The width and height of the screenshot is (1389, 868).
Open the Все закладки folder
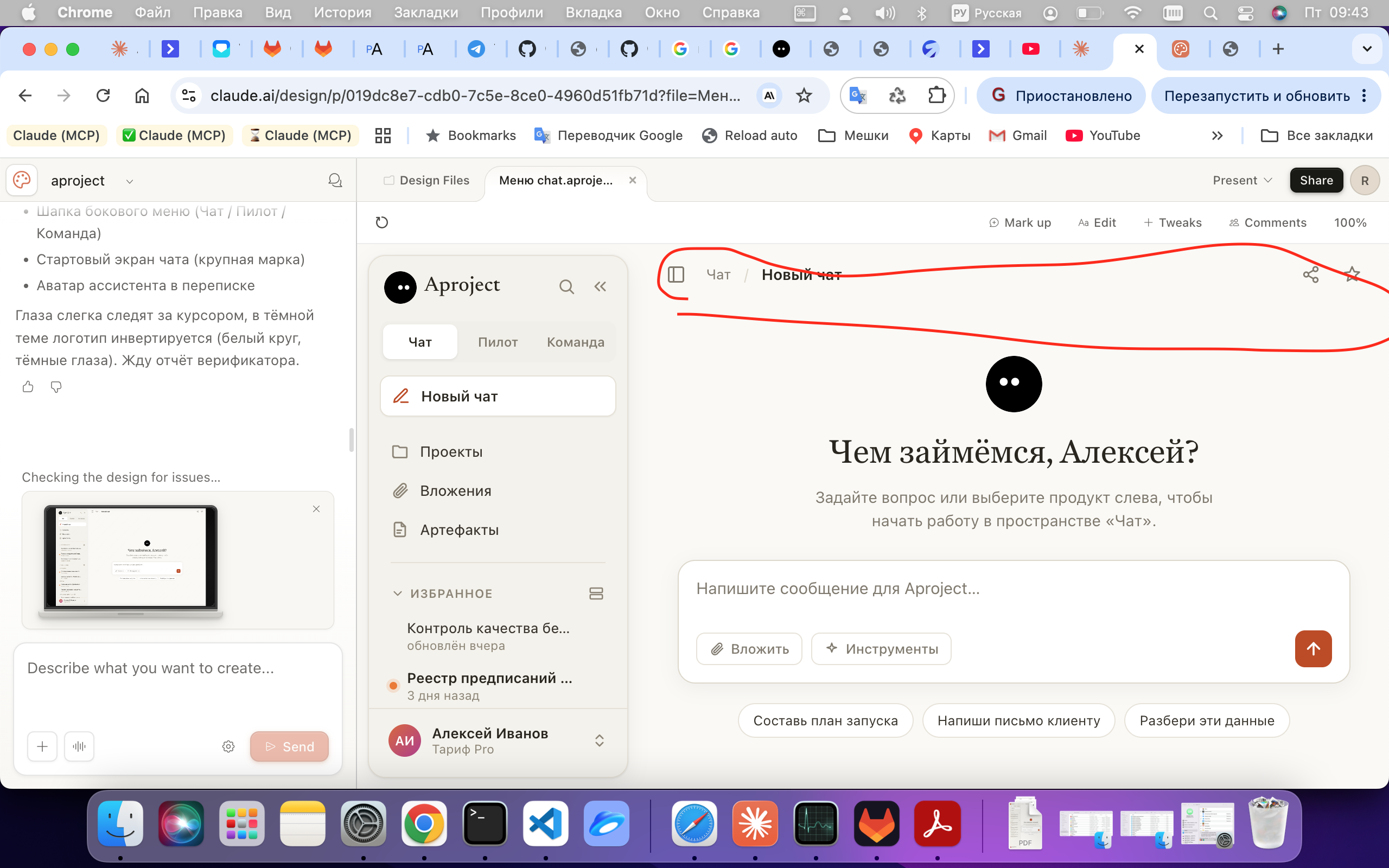click(1317, 136)
